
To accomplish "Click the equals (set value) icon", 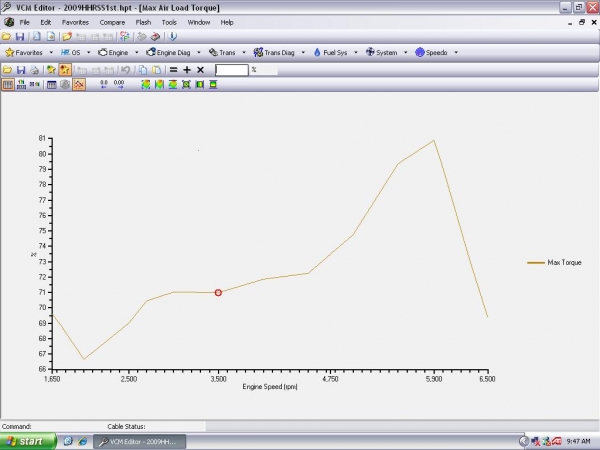I will click(x=172, y=70).
